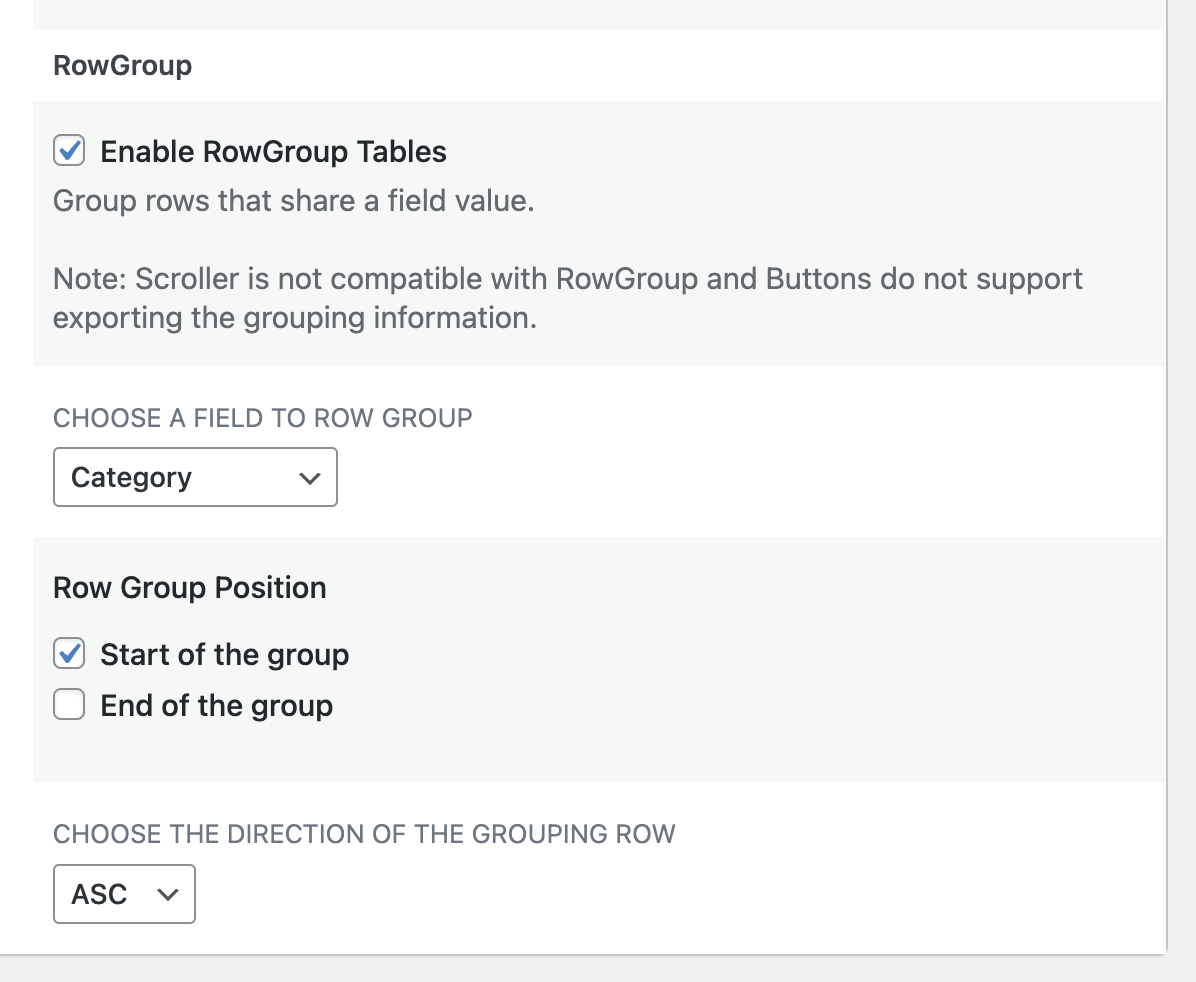Click the "End of the group" label text

[x=216, y=706]
